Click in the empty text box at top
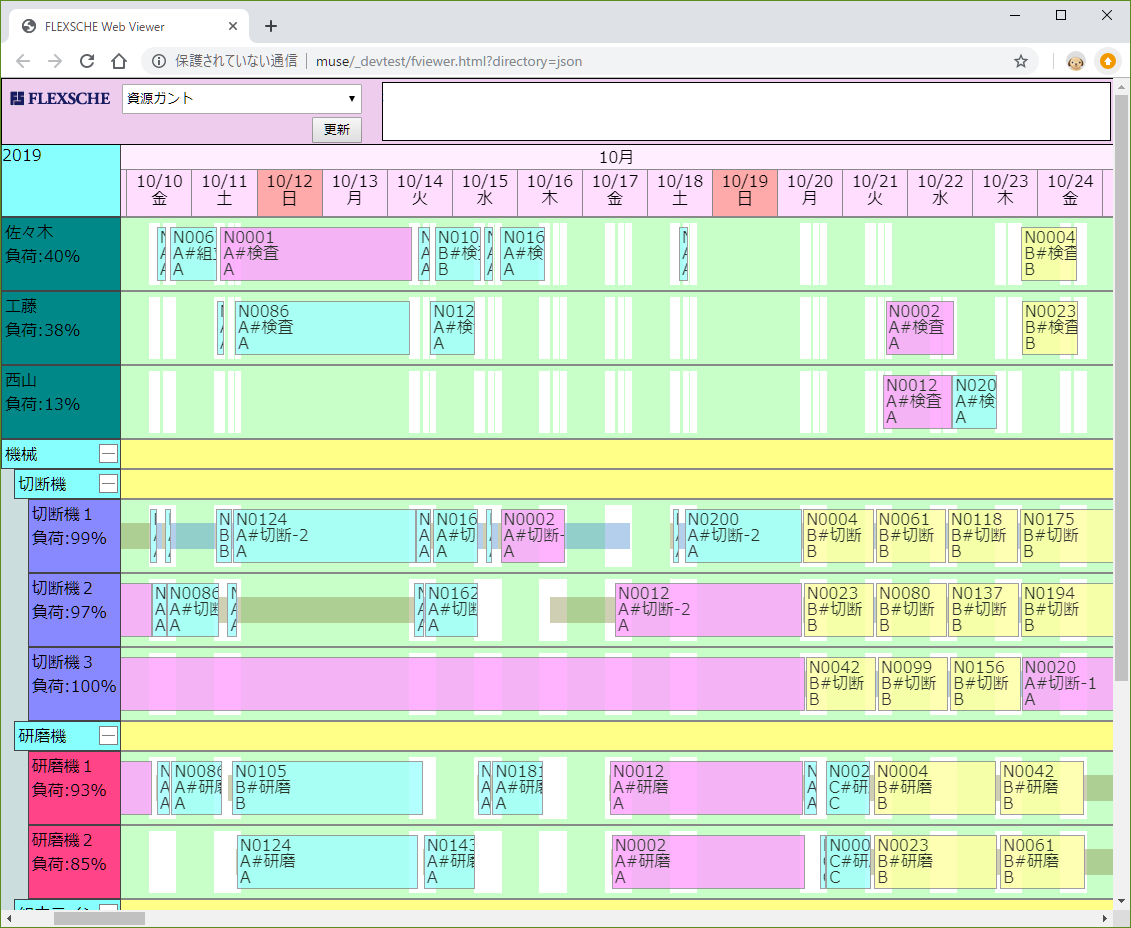 click(x=746, y=111)
